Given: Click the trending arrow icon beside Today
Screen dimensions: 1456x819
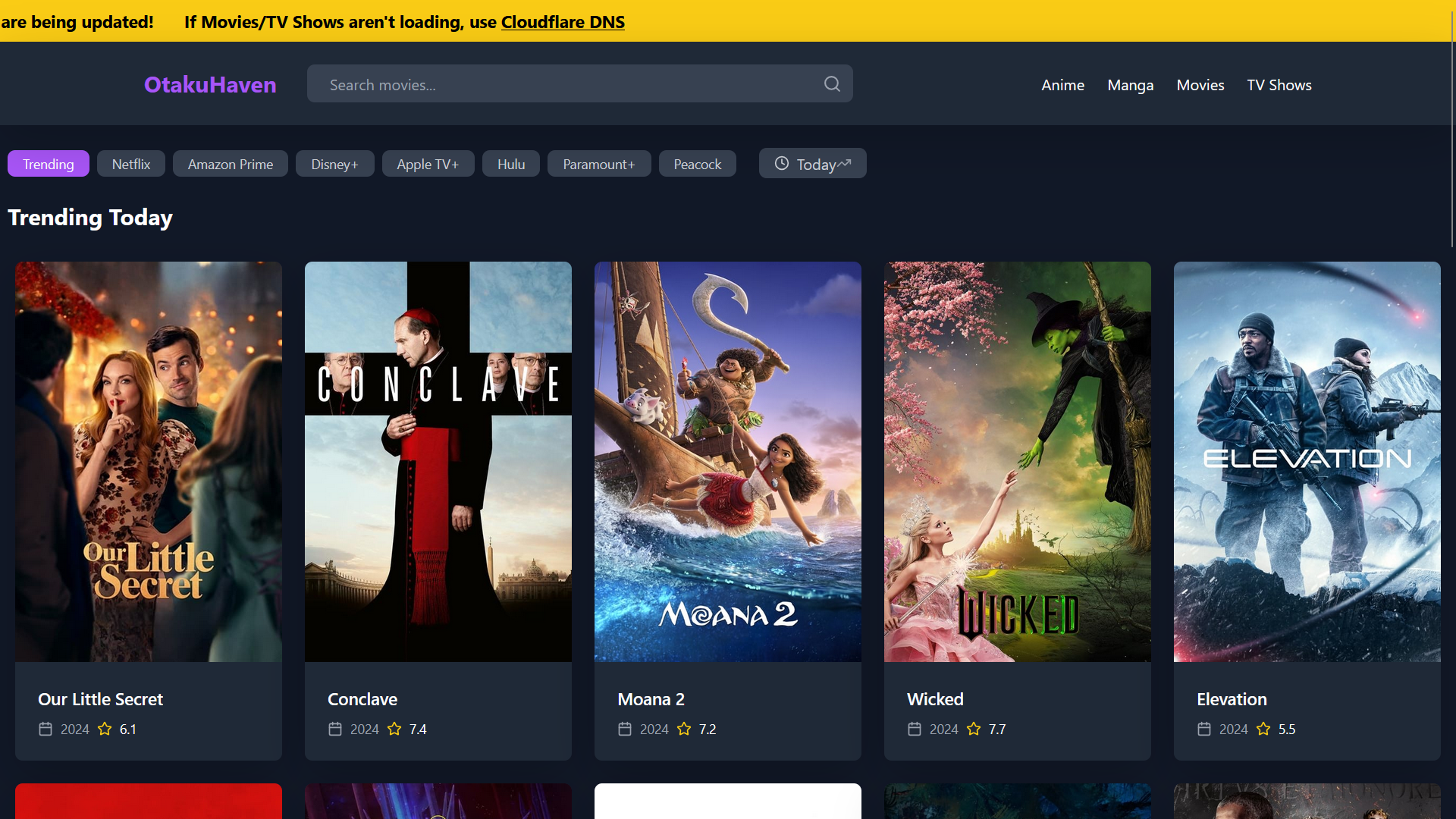Looking at the screenshot, I should click(845, 163).
